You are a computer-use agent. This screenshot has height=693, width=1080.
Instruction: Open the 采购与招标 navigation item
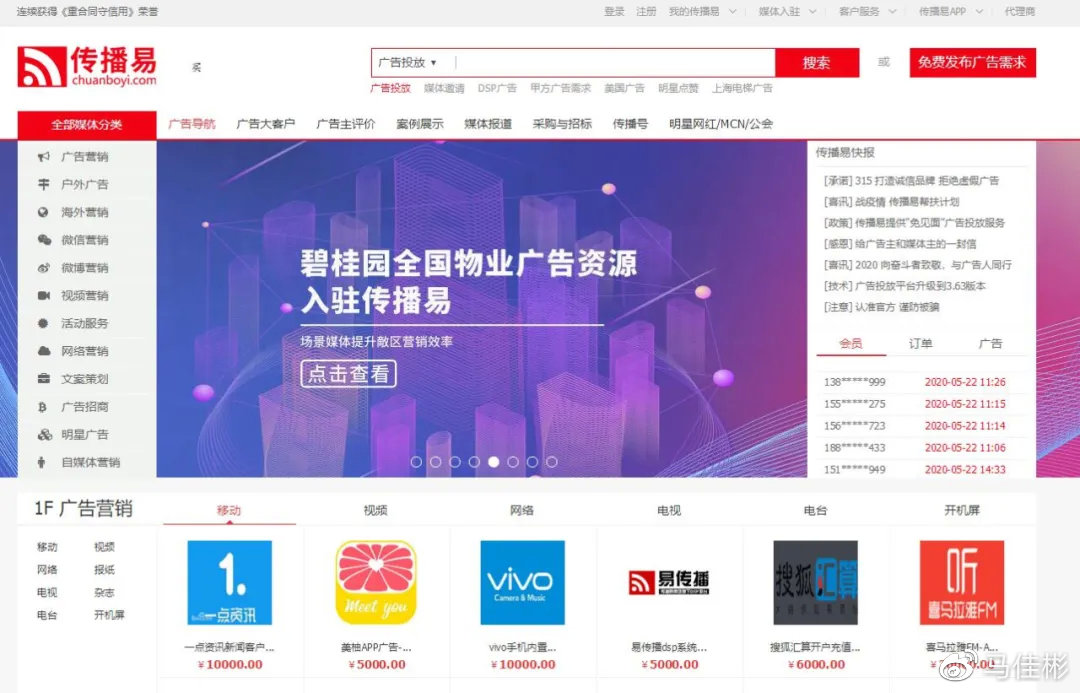click(x=562, y=124)
